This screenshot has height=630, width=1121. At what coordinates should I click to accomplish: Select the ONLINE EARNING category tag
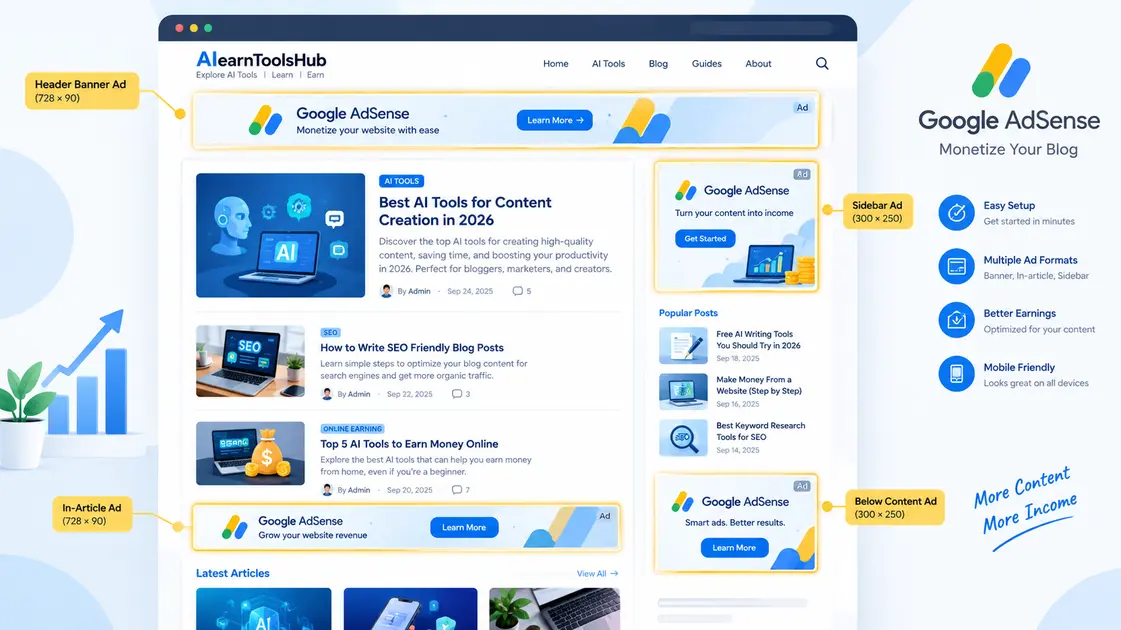pos(352,429)
